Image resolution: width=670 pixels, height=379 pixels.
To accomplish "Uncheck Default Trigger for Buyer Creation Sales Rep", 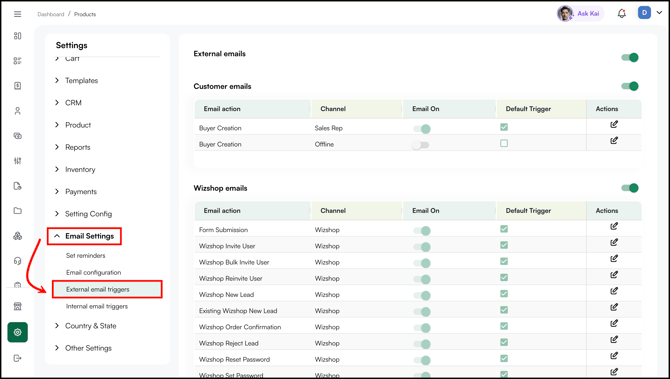I will click(504, 127).
